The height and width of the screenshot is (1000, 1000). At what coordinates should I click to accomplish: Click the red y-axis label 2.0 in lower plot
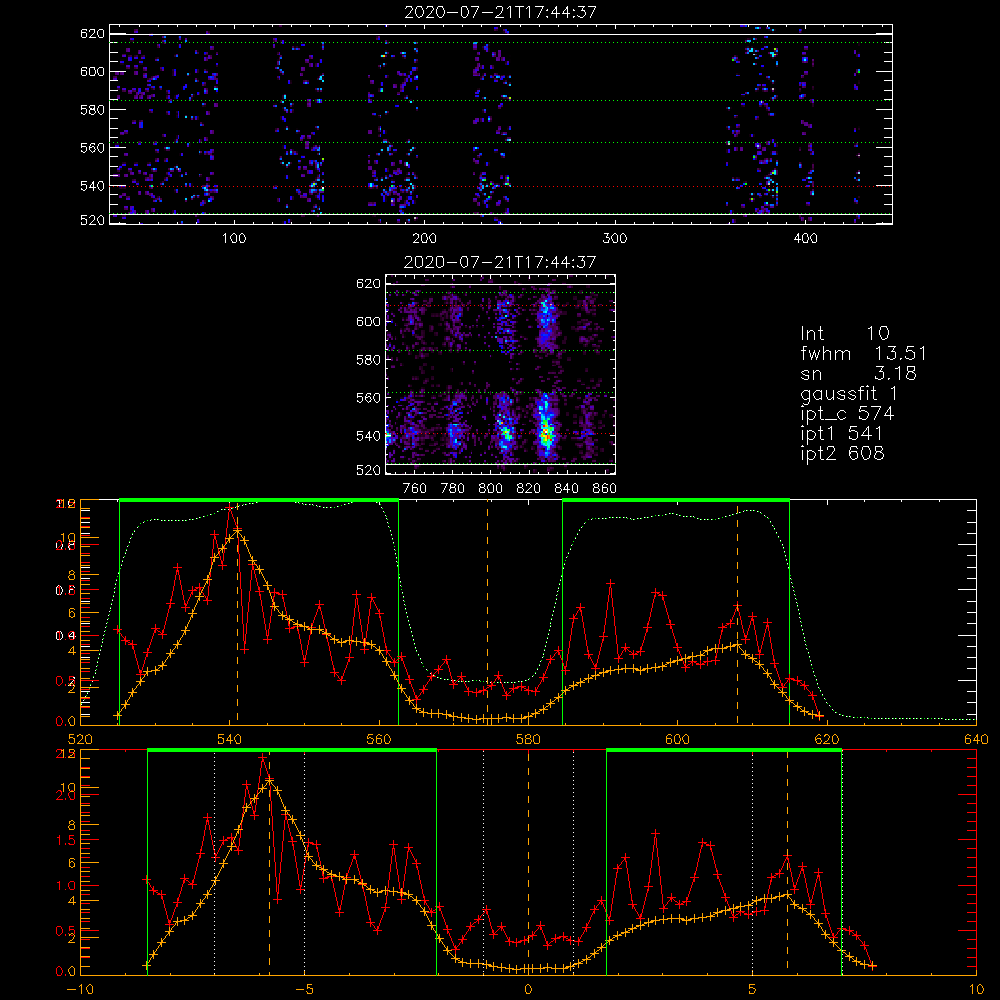pyautogui.click(x=66, y=795)
